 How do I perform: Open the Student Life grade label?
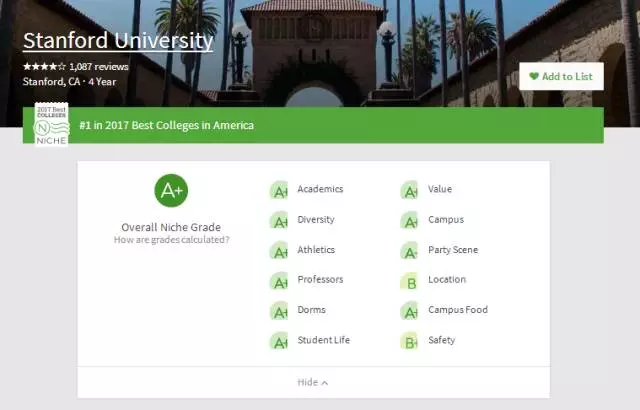324,340
